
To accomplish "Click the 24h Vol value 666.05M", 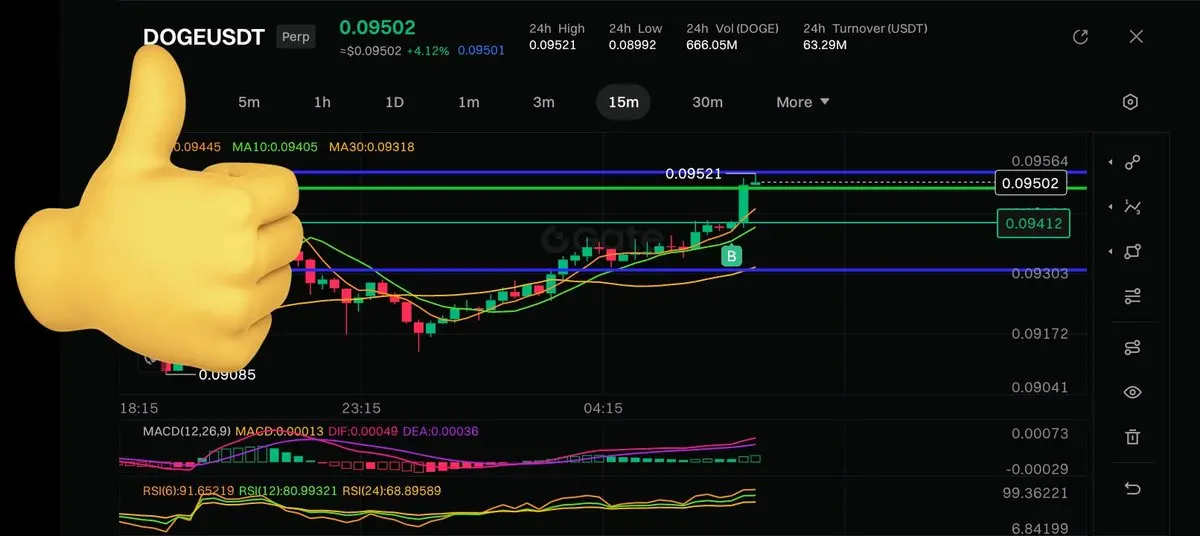I will click(714, 45).
